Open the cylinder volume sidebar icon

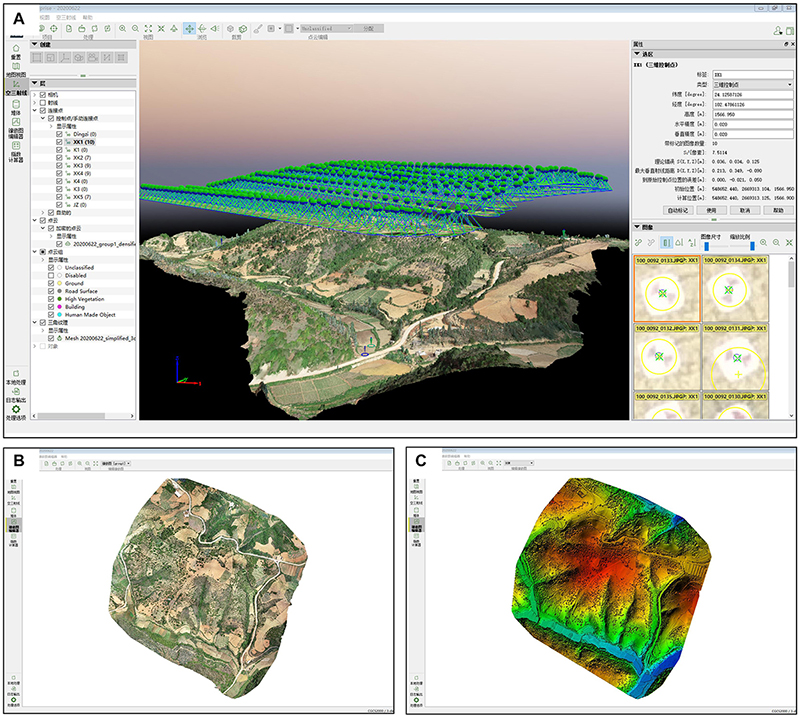pos(16,105)
